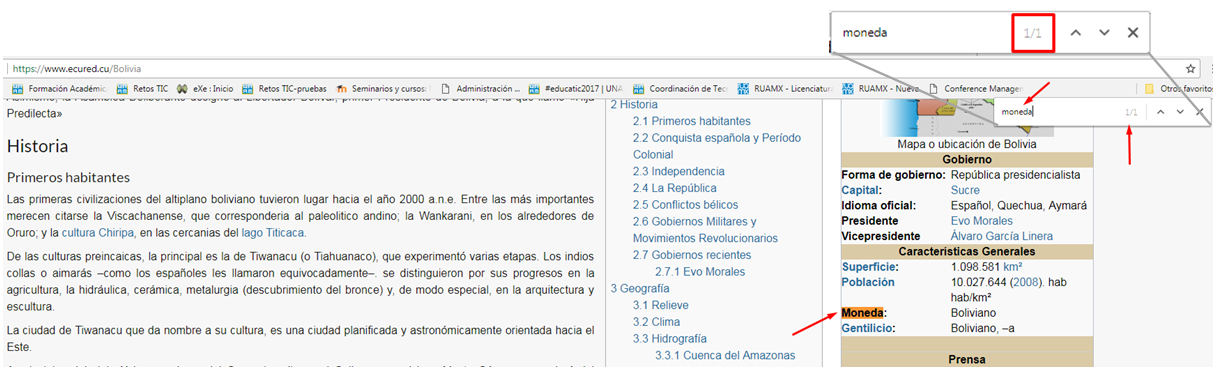Image resolution: width=1218 pixels, height=370 pixels.
Task: Bookmark this page with the star icon
Action: coord(1191,69)
